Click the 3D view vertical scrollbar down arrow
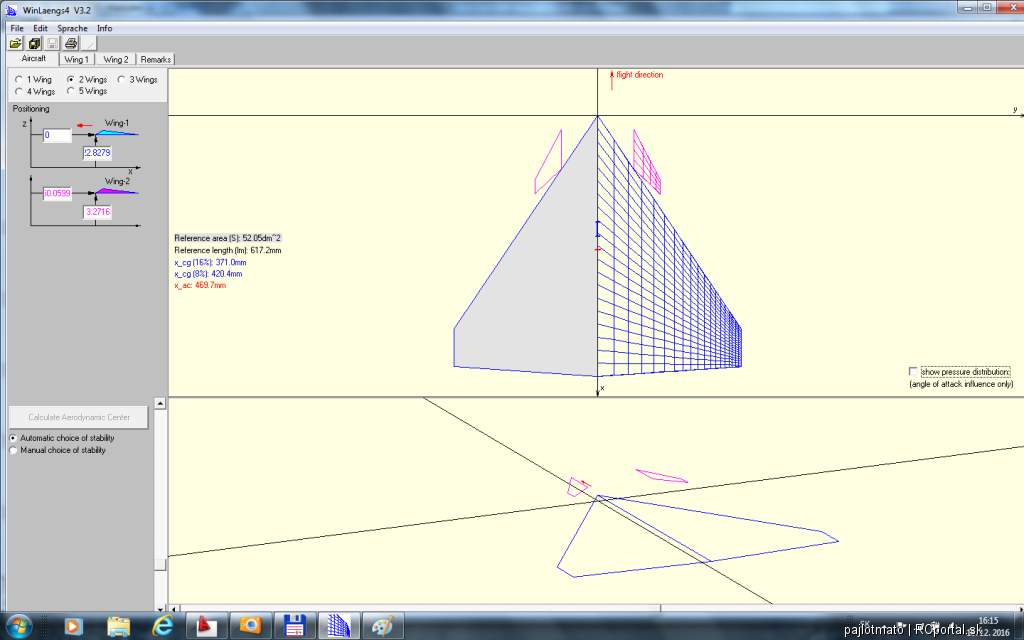This screenshot has width=1024, height=640. (160, 607)
